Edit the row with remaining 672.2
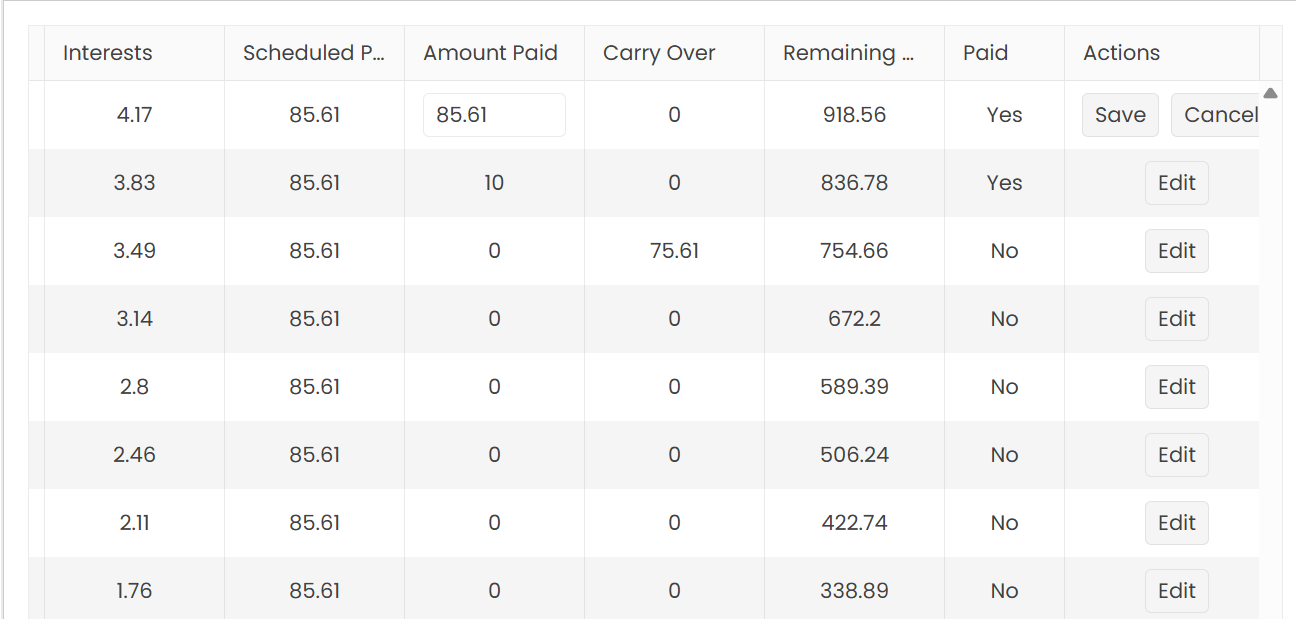This screenshot has width=1296, height=619. tap(1176, 319)
